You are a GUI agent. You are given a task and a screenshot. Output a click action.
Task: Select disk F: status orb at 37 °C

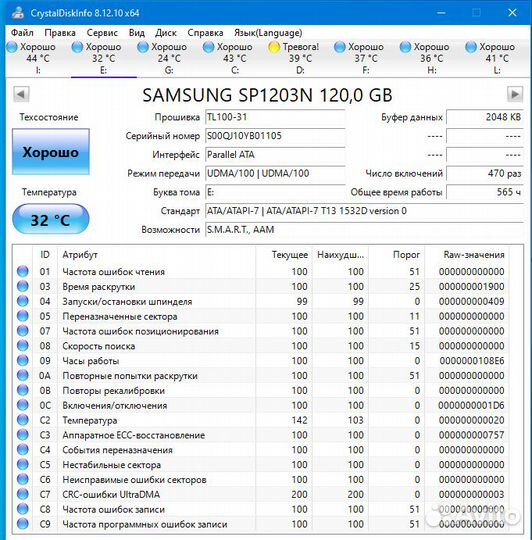click(340, 47)
